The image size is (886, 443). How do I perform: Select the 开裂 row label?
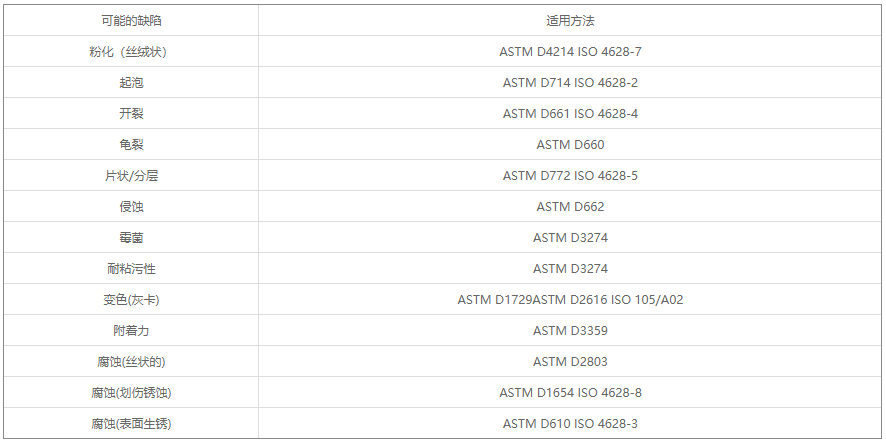[130, 113]
